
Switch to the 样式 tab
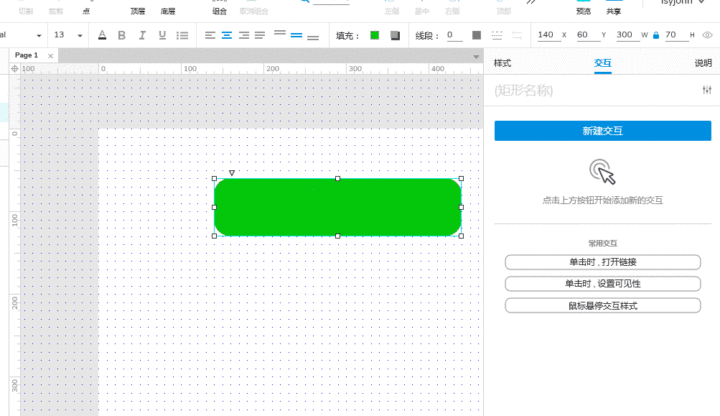pyautogui.click(x=502, y=63)
